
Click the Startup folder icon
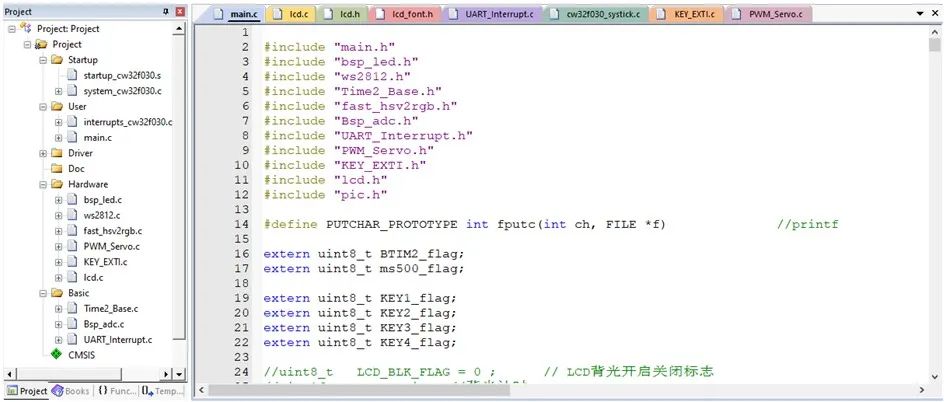[57, 60]
